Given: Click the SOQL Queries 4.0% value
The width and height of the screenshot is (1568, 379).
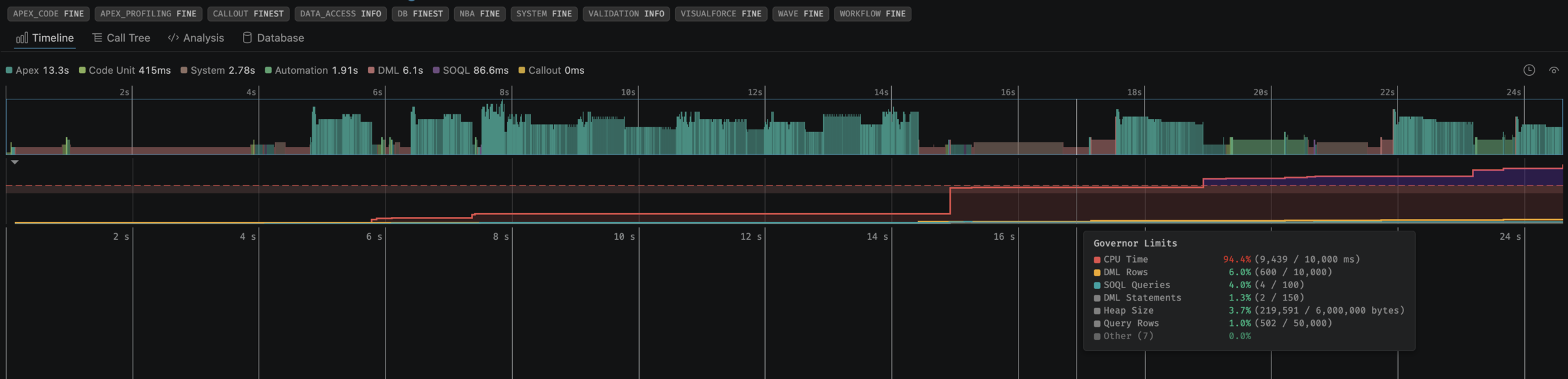Looking at the screenshot, I should [1239, 285].
